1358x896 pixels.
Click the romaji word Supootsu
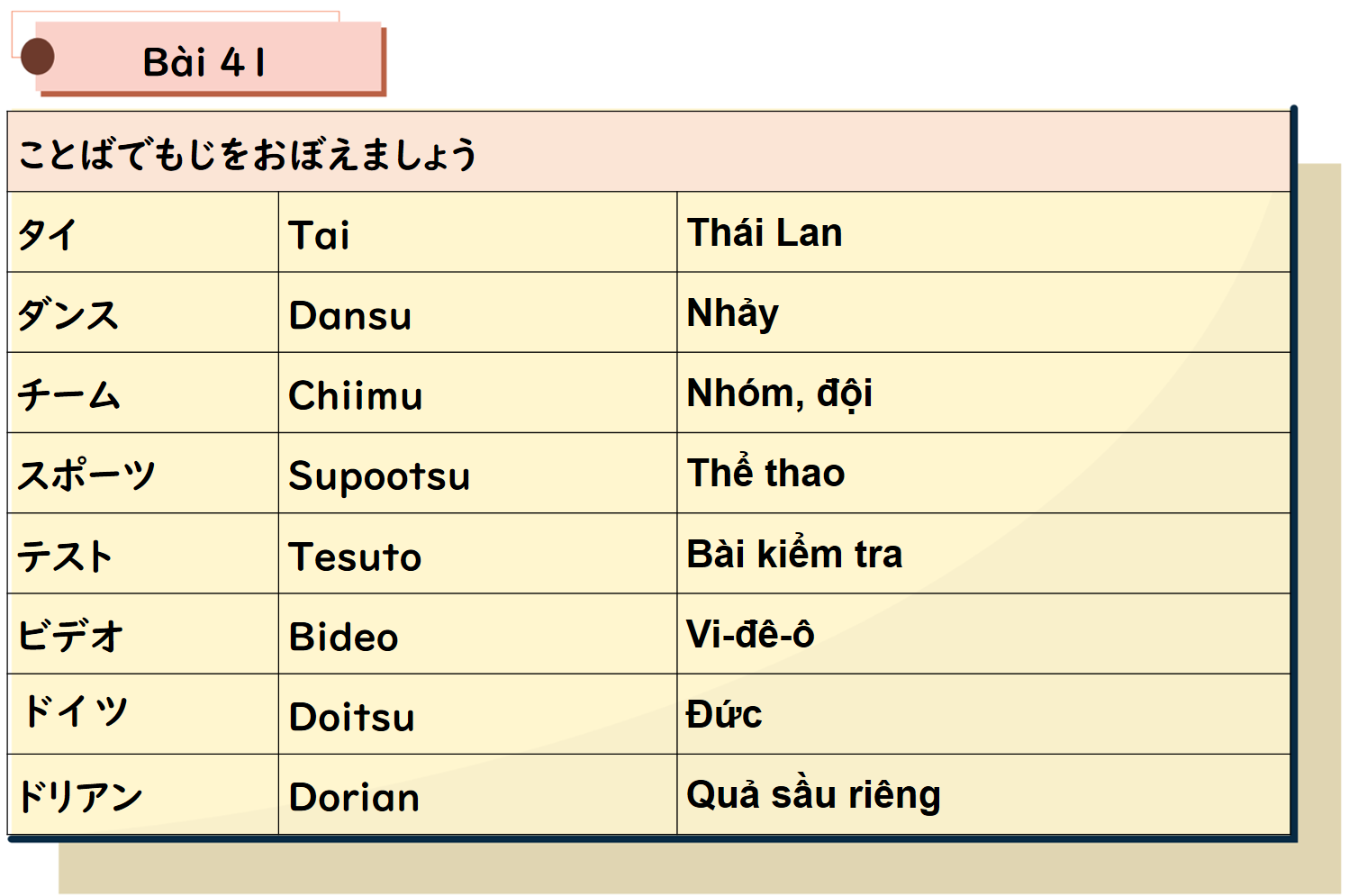(379, 476)
